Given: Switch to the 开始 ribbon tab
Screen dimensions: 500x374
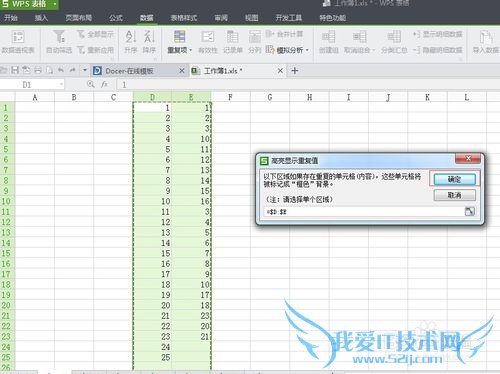Looking at the screenshot, I should 11,18.
